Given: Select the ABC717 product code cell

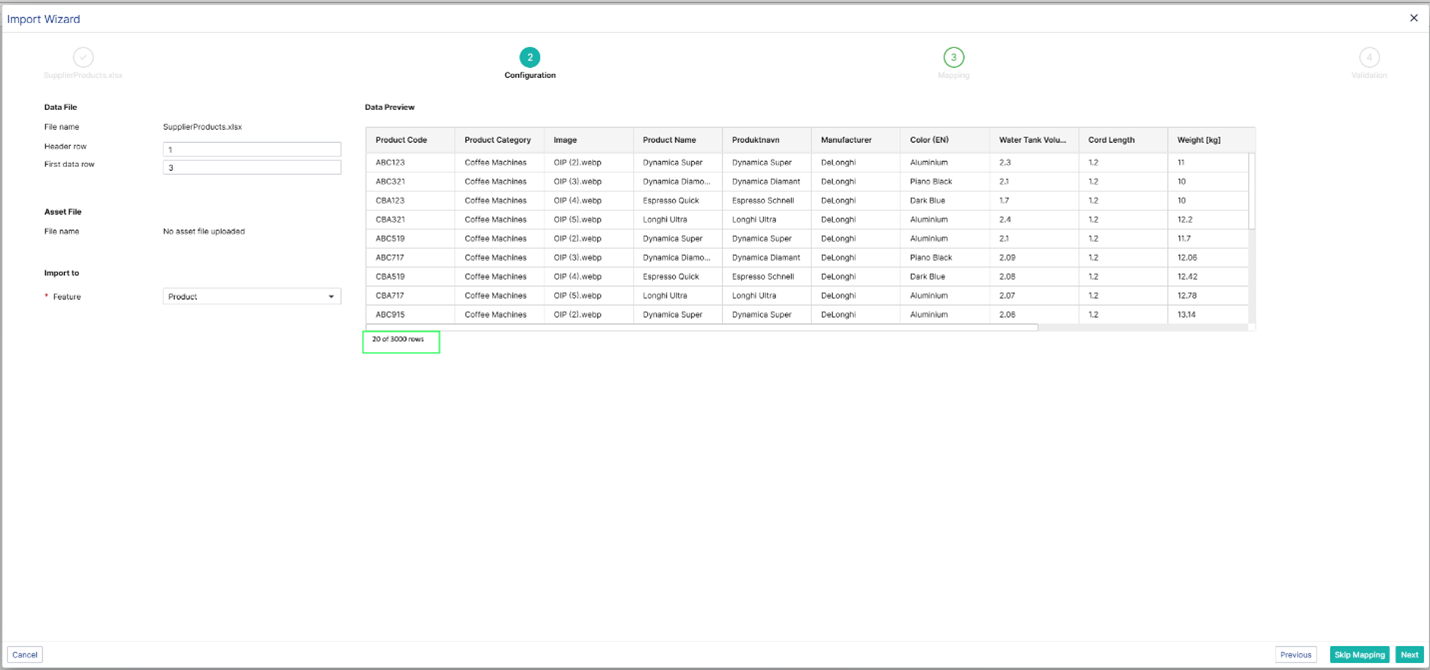Looking at the screenshot, I should point(410,258).
